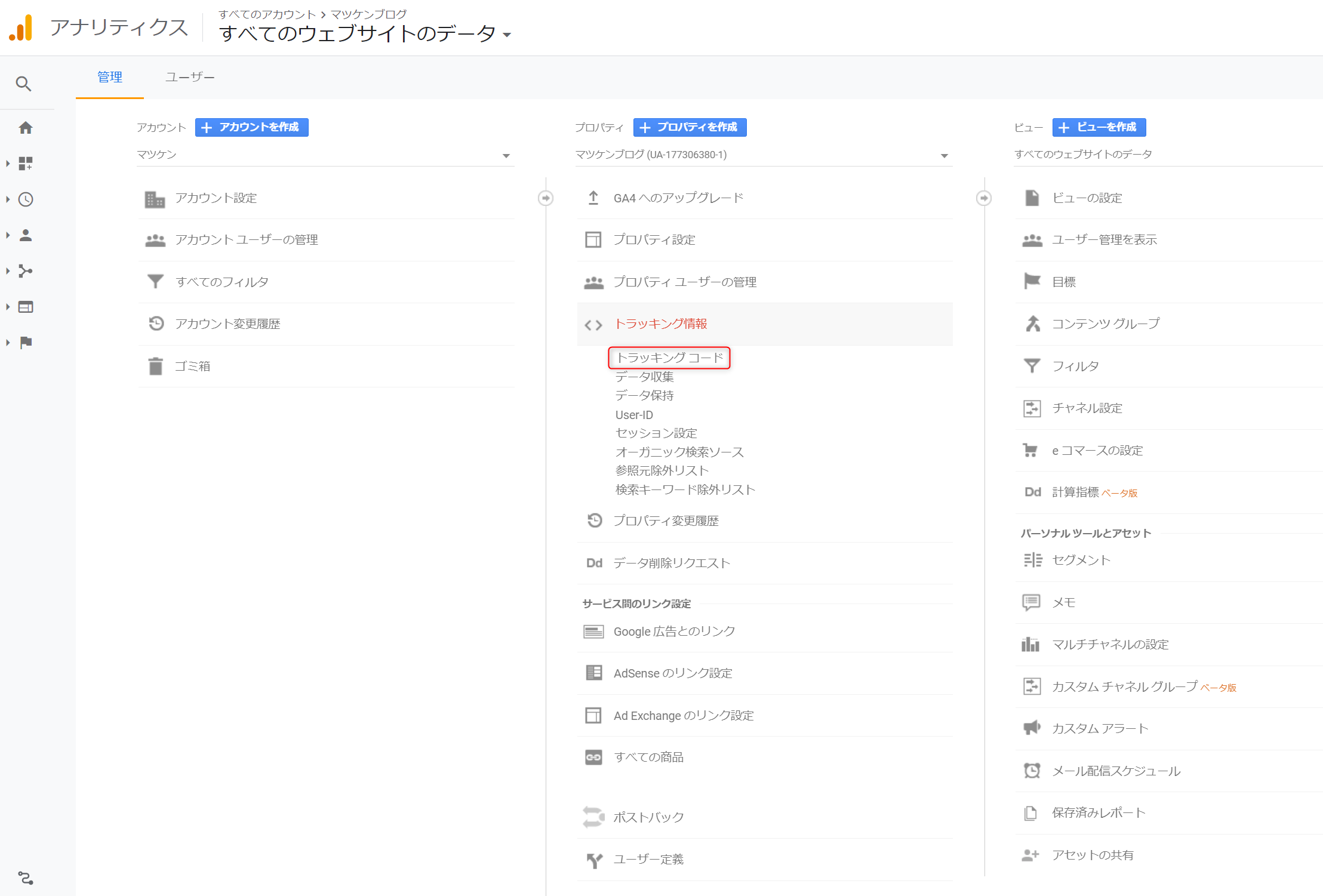Click the アカウントを作成 button
Screen dimensions: 1323x896
[252, 127]
